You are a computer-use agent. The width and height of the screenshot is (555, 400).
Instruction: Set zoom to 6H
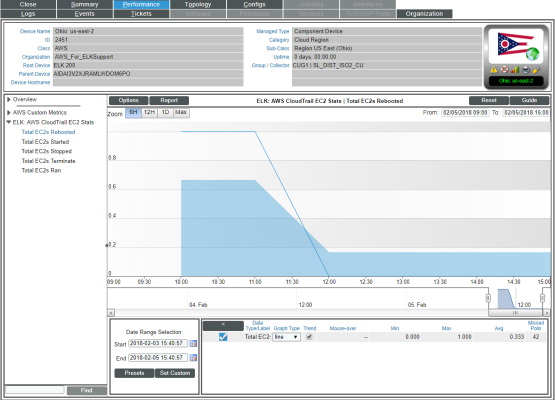(x=133, y=113)
